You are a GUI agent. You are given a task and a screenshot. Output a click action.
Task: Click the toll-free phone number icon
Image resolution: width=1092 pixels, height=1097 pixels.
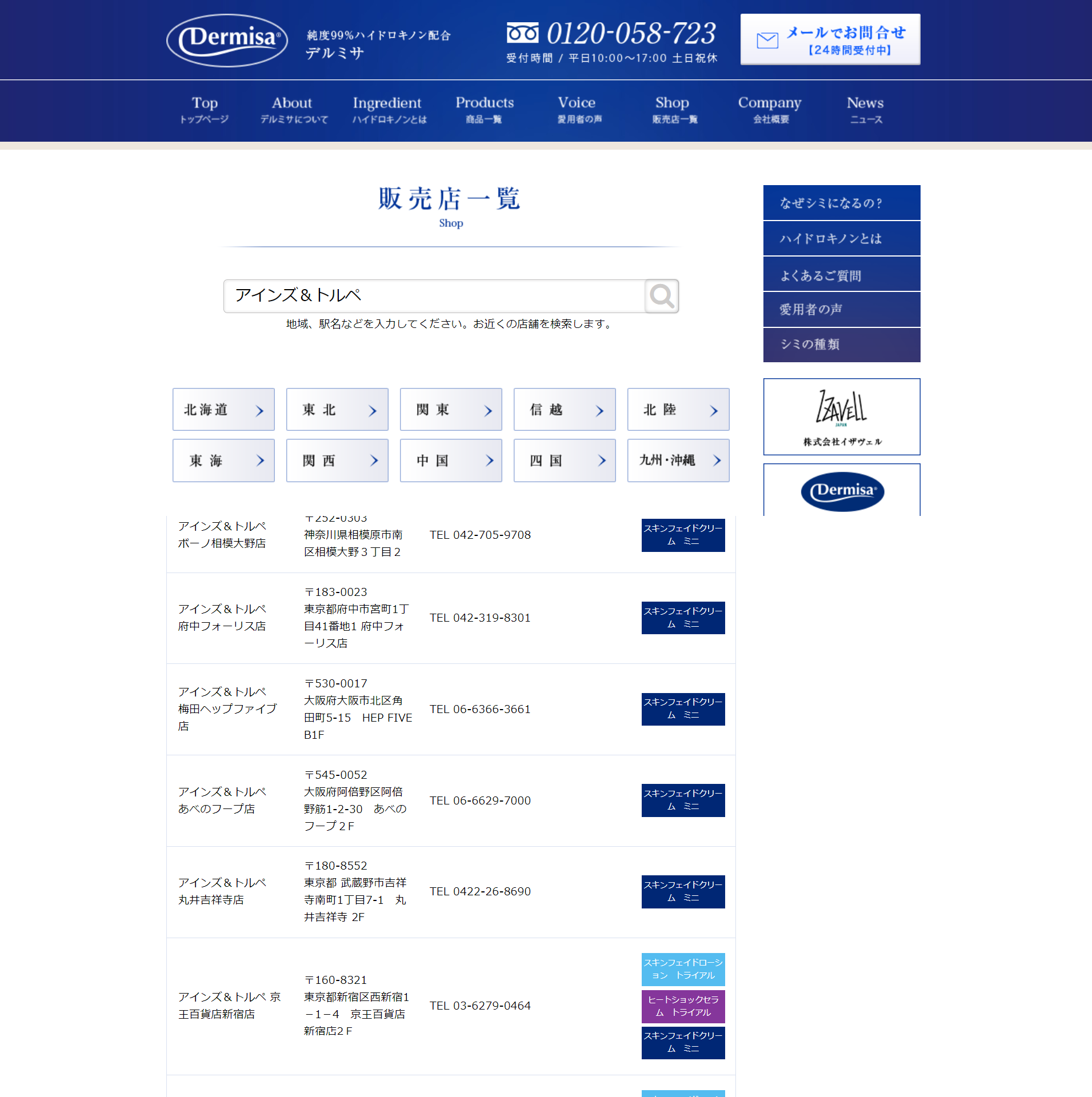pos(522,34)
